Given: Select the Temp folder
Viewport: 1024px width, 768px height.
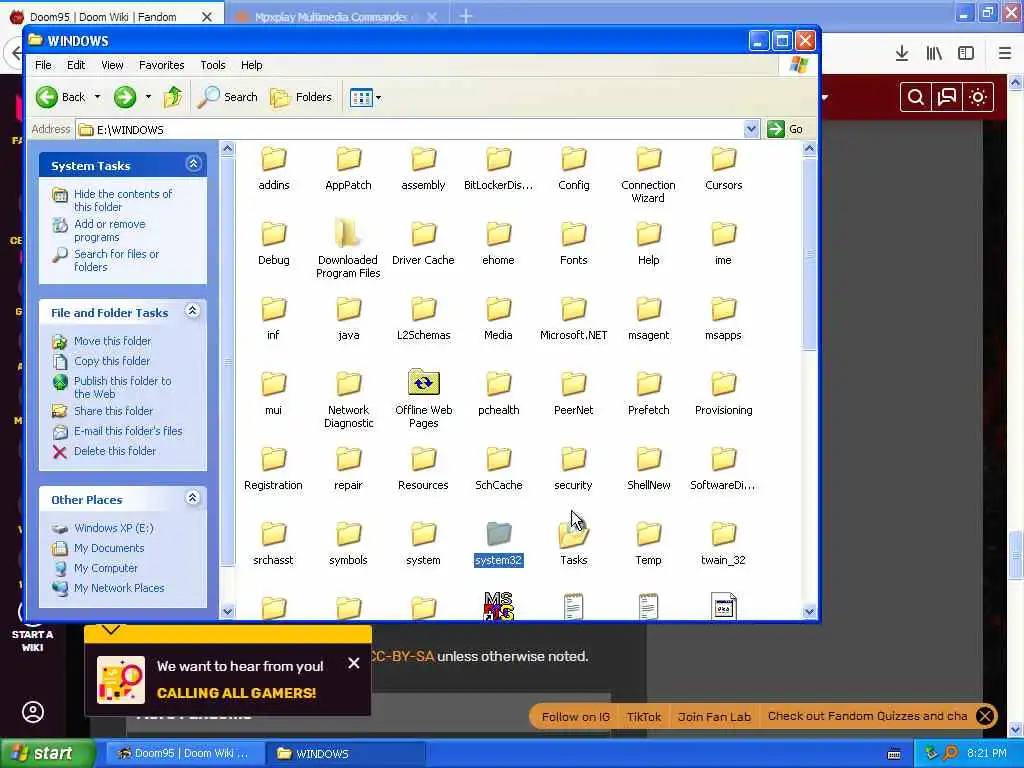Looking at the screenshot, I should click(x=648, y=544).
